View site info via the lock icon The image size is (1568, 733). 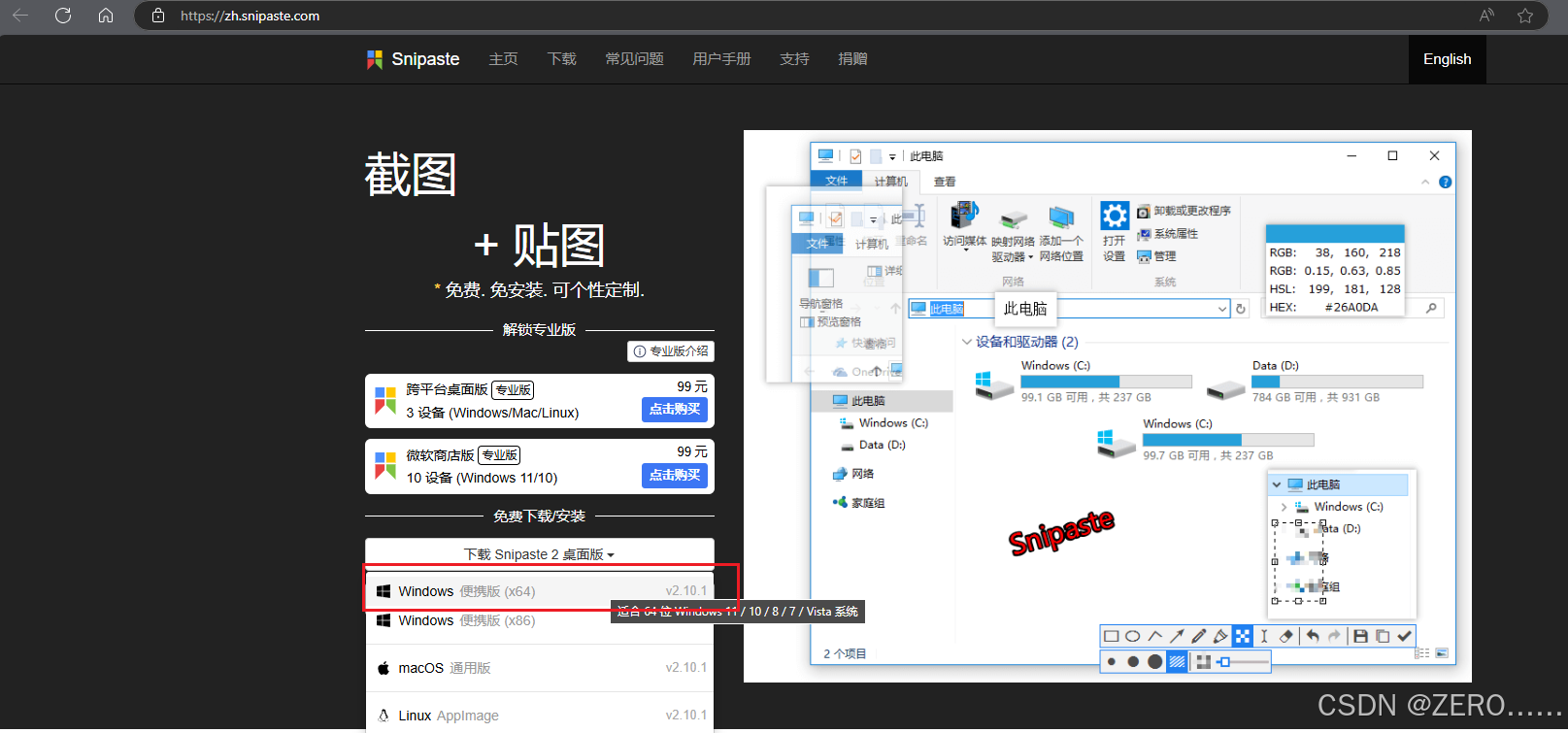pyautogui.click(x=158, y=16)
